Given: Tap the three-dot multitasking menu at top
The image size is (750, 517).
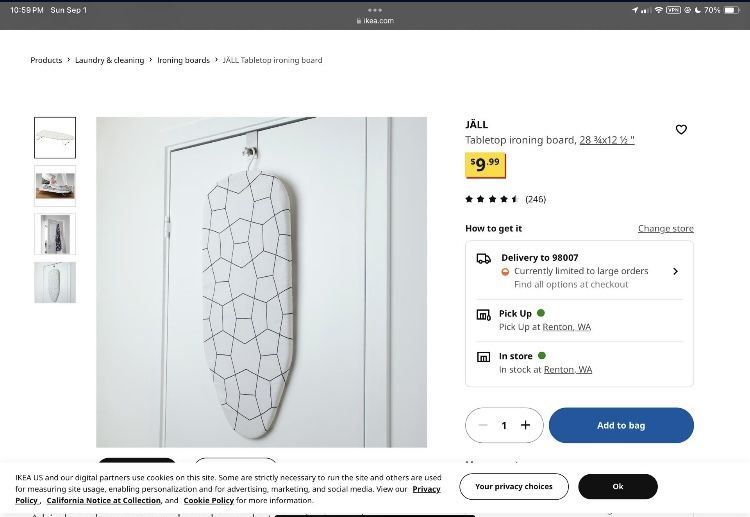Looking at the screenshot, I should (x=375, y=10).
